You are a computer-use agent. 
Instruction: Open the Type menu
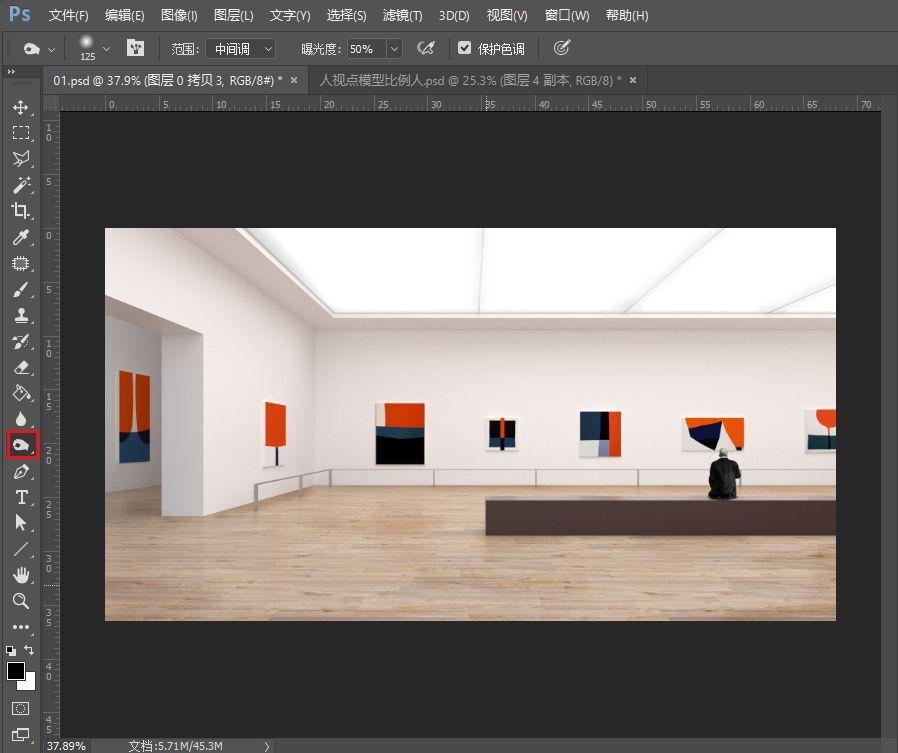pos(290,15)
